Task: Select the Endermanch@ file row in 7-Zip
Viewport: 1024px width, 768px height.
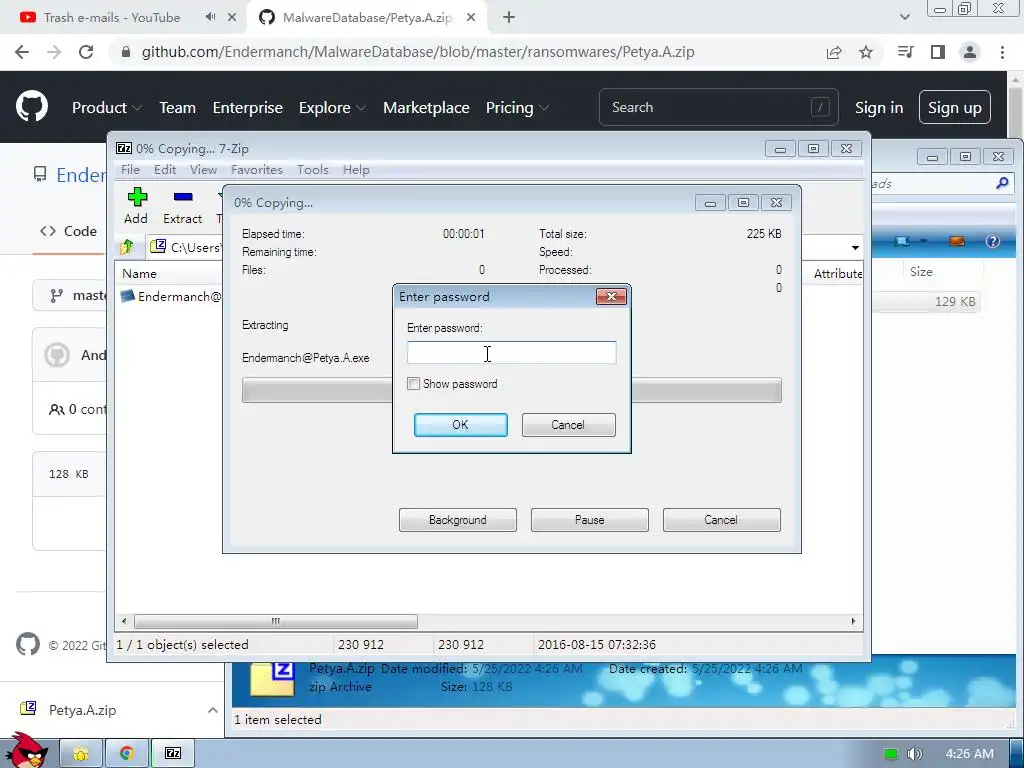Action: [171, 296]
